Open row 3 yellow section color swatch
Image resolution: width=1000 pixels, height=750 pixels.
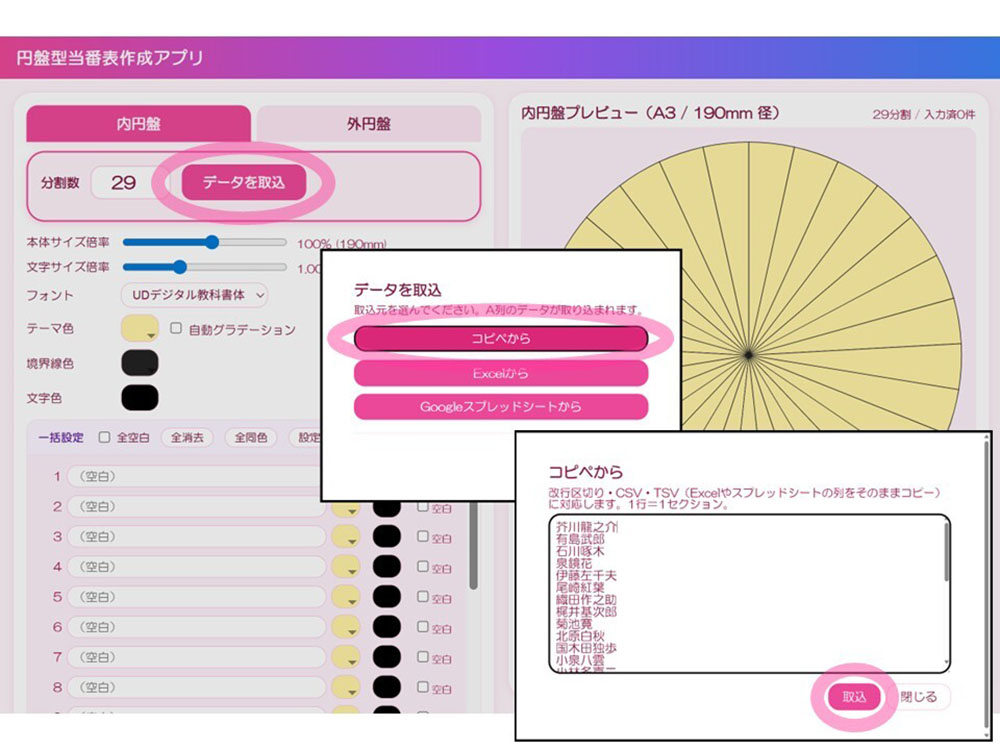point(345,536)
